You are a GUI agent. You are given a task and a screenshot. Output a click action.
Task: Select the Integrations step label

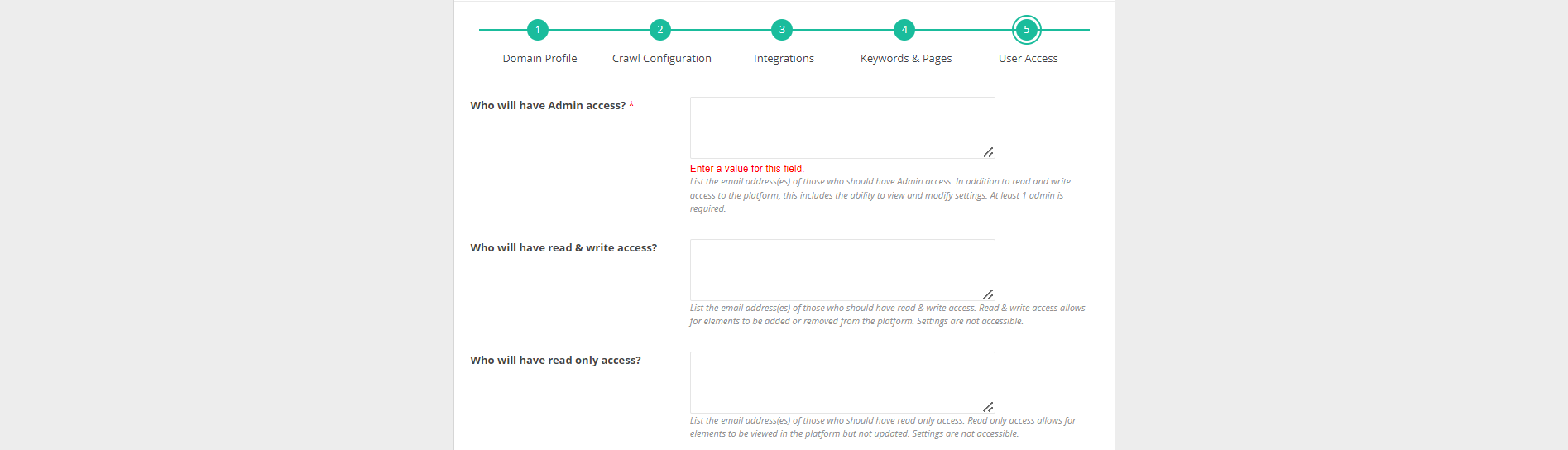[x=784, y=59]
